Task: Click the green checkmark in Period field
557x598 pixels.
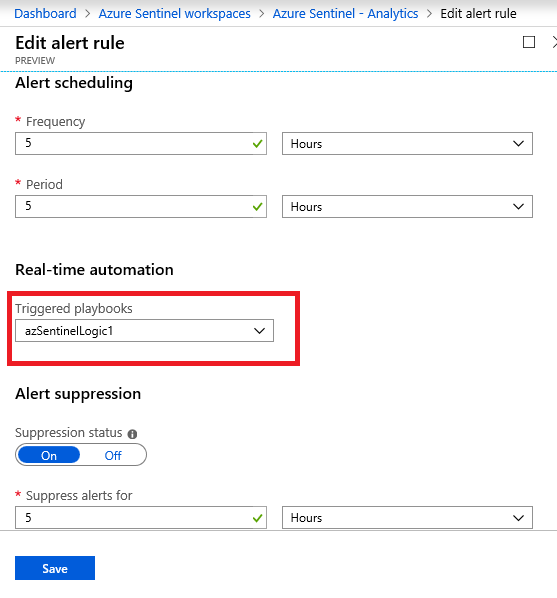Action: [x=258, y=207]
